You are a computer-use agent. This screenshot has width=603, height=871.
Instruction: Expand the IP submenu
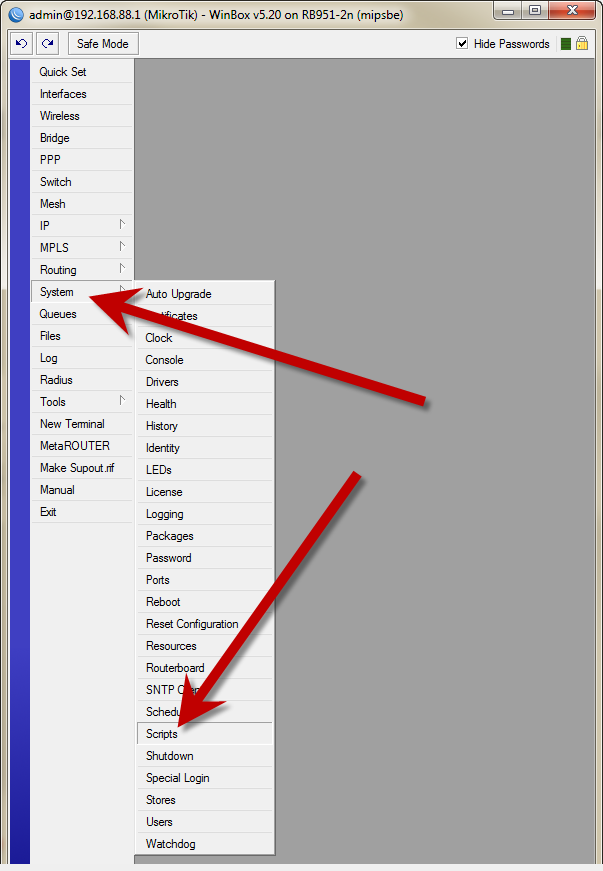[82, 226]
